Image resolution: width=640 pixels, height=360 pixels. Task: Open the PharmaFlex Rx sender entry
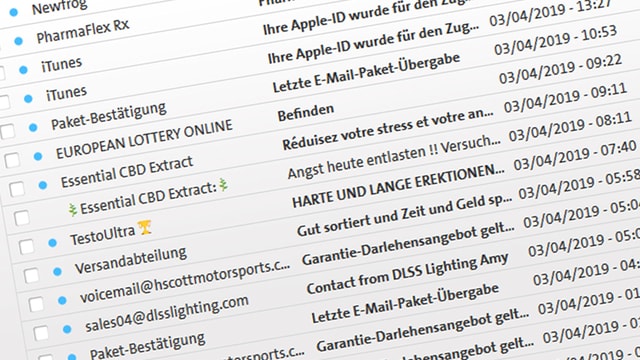coord(83,31)
